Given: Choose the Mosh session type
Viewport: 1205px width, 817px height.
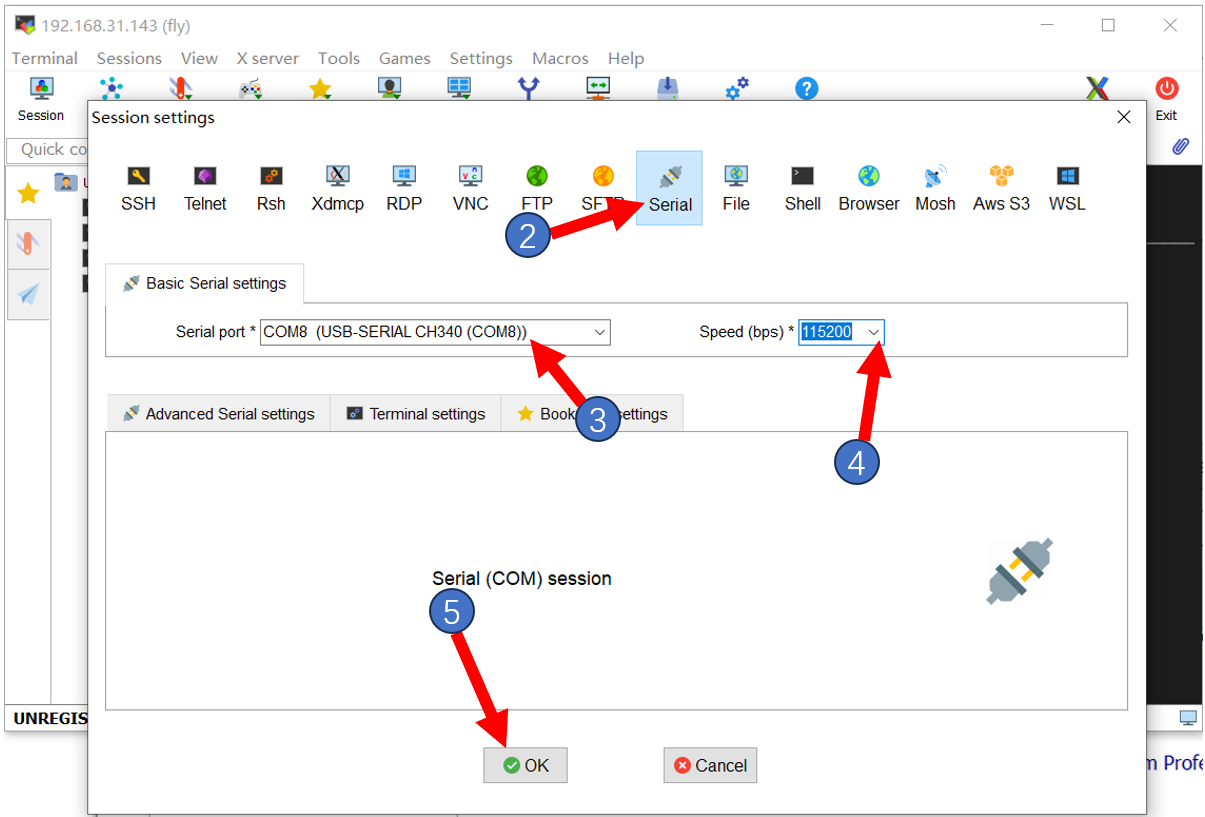Looking at the screenshot, I should tap(935, 188).
